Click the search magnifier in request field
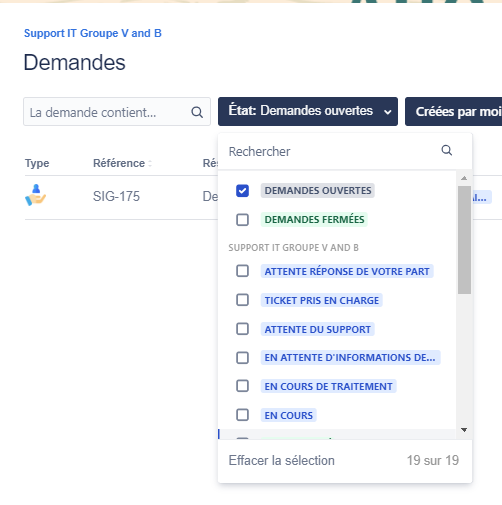The image size is (502, 505). 197,112
